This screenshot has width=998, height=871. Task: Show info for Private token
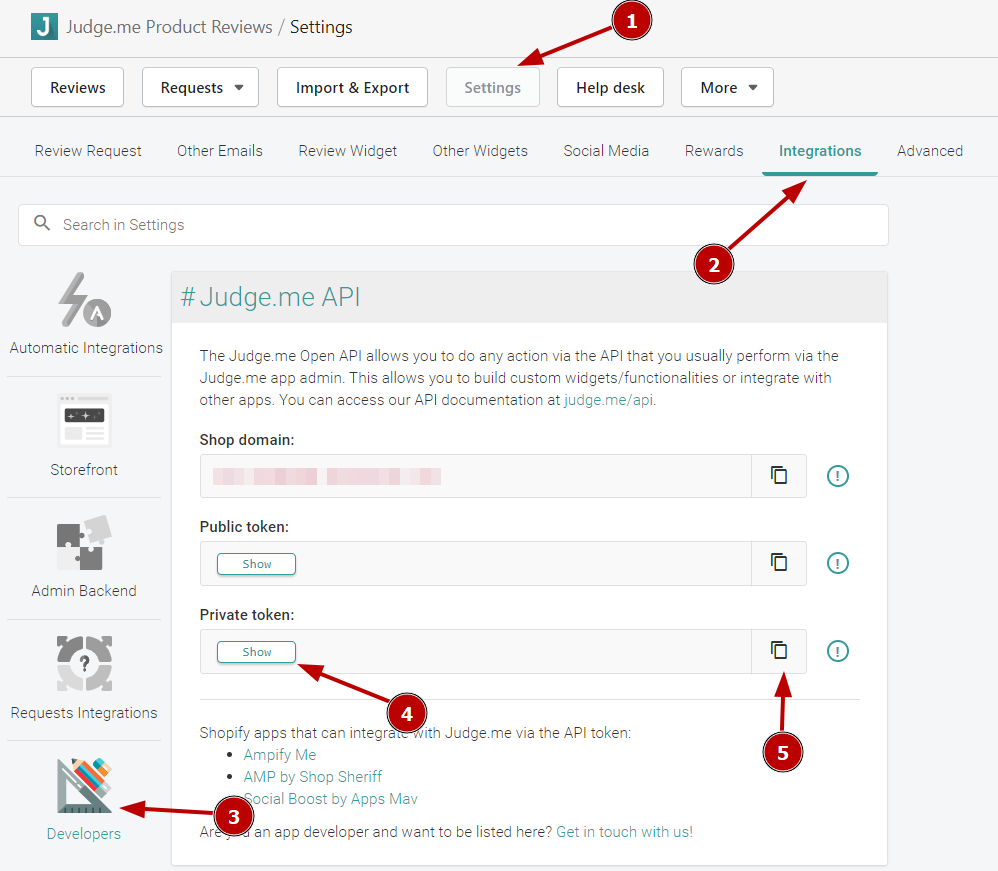pyautogui.click(x=838, y=651)
